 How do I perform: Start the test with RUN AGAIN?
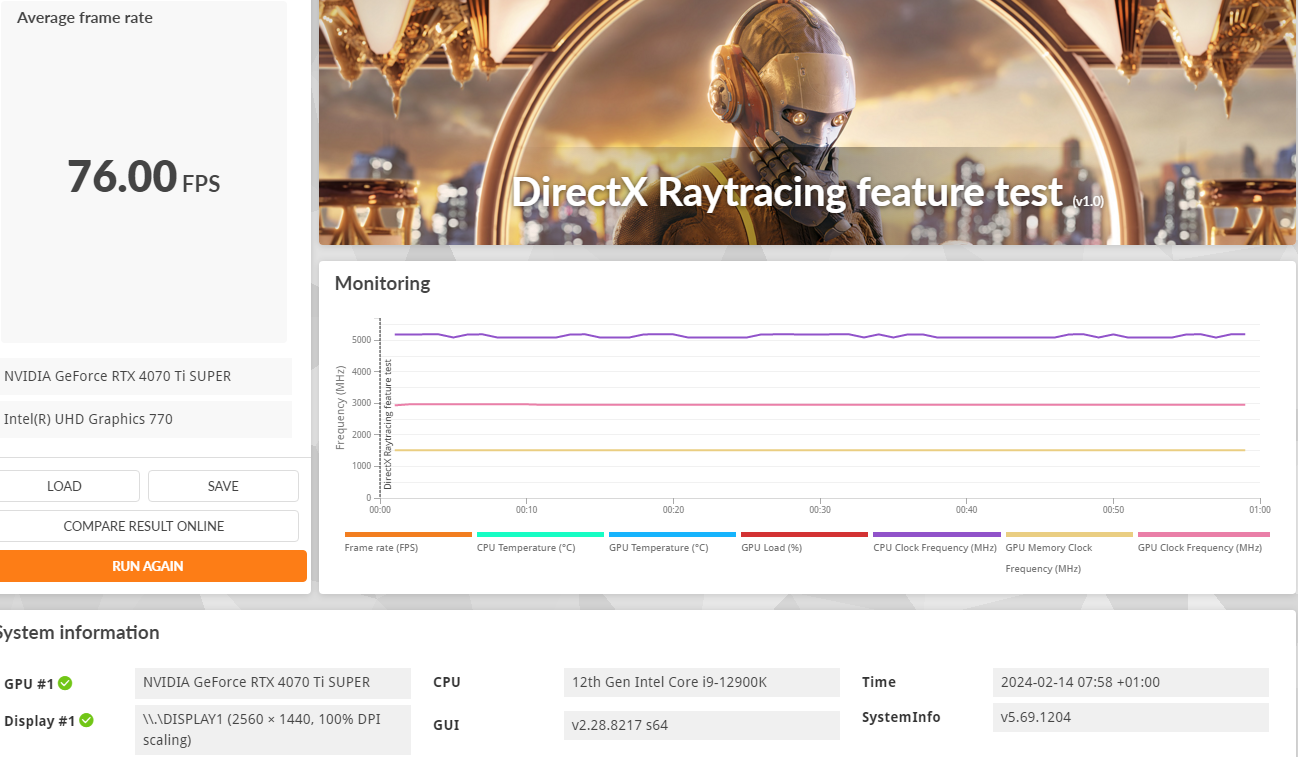click(148, 566)
